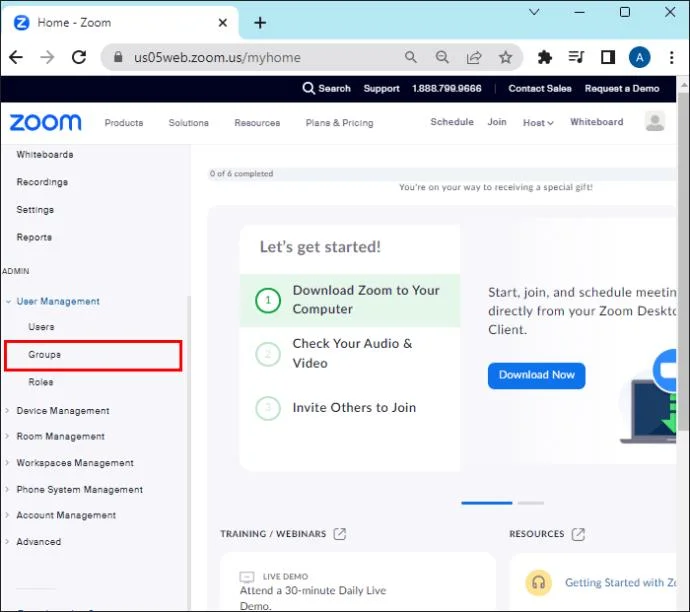Select step 3 Invite Others to Join

[350, 407]
